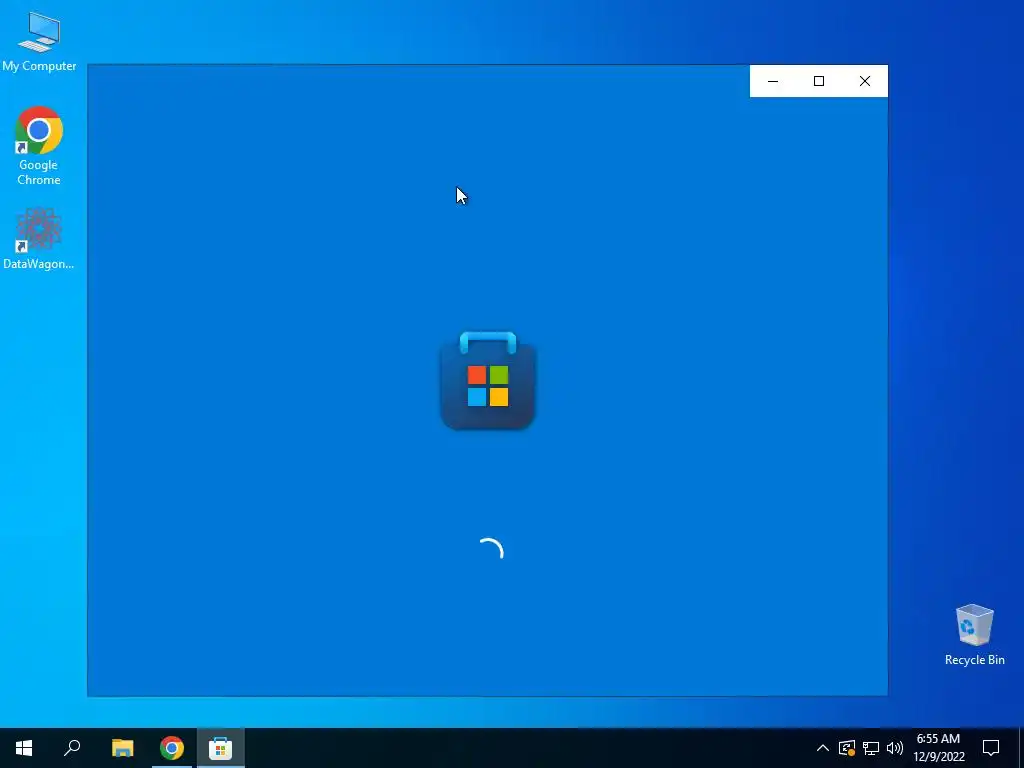Image resolution: width=1024 pixels, height=768 pixels.
Task: Show hidden system tray icons
Action: coord(823,748)
